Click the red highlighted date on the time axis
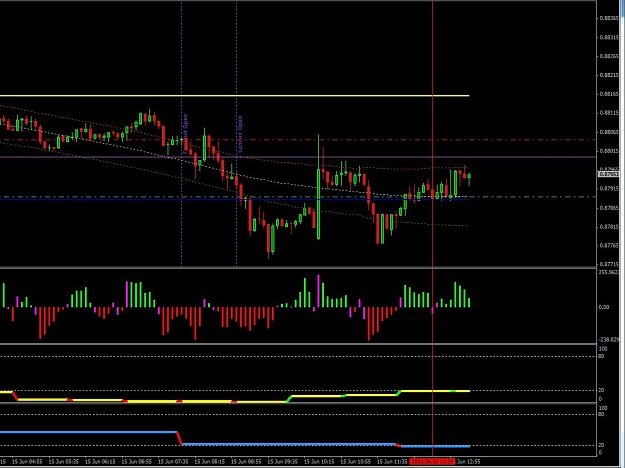The height and width of the screenshot is (468, 625). (x=432, y=461)
